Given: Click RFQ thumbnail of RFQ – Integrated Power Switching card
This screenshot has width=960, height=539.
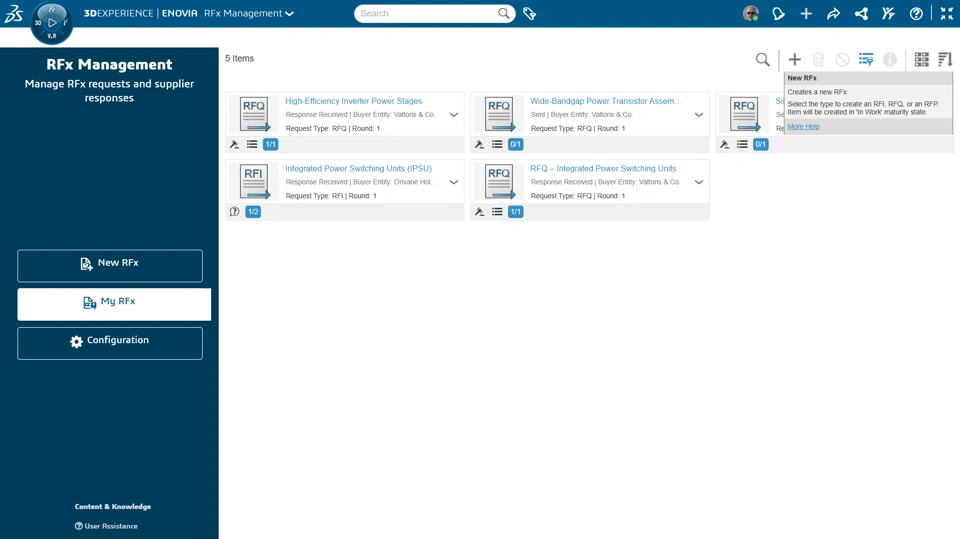Looking at the screenshot, I should 499,181.
